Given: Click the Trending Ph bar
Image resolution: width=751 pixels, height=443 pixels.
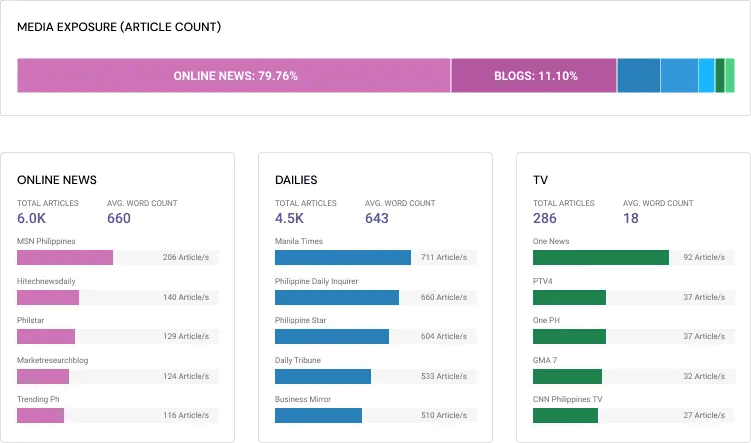Looking at the screenshot, I should (41, 415).
